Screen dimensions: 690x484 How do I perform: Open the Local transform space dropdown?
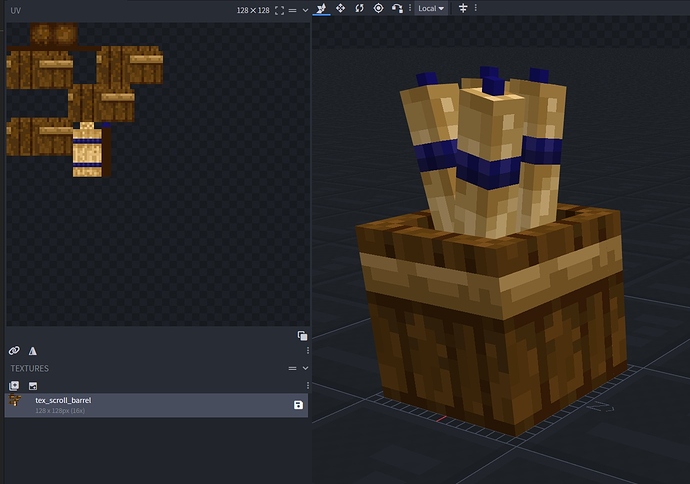pos(431,8)
